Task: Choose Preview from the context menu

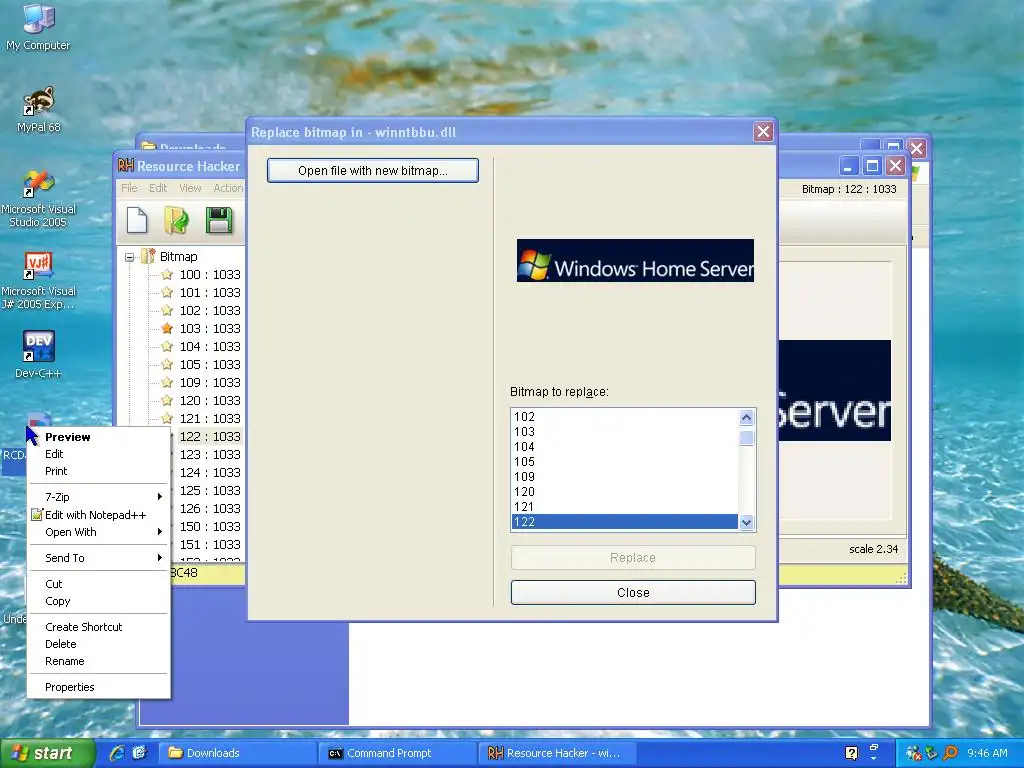Action: pos(99,437)
